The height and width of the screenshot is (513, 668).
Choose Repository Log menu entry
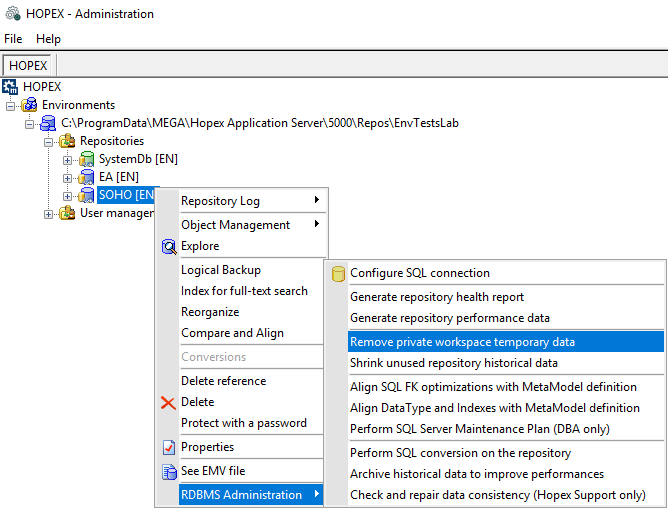click(x=253, y=201)
